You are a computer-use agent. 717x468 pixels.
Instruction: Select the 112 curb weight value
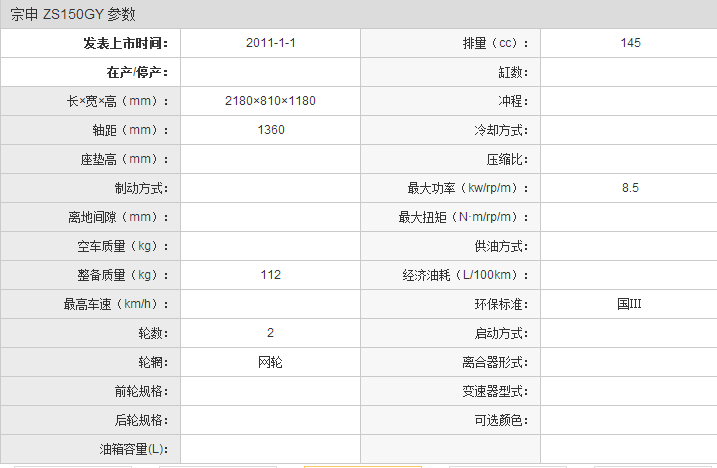tap(271, 275)
